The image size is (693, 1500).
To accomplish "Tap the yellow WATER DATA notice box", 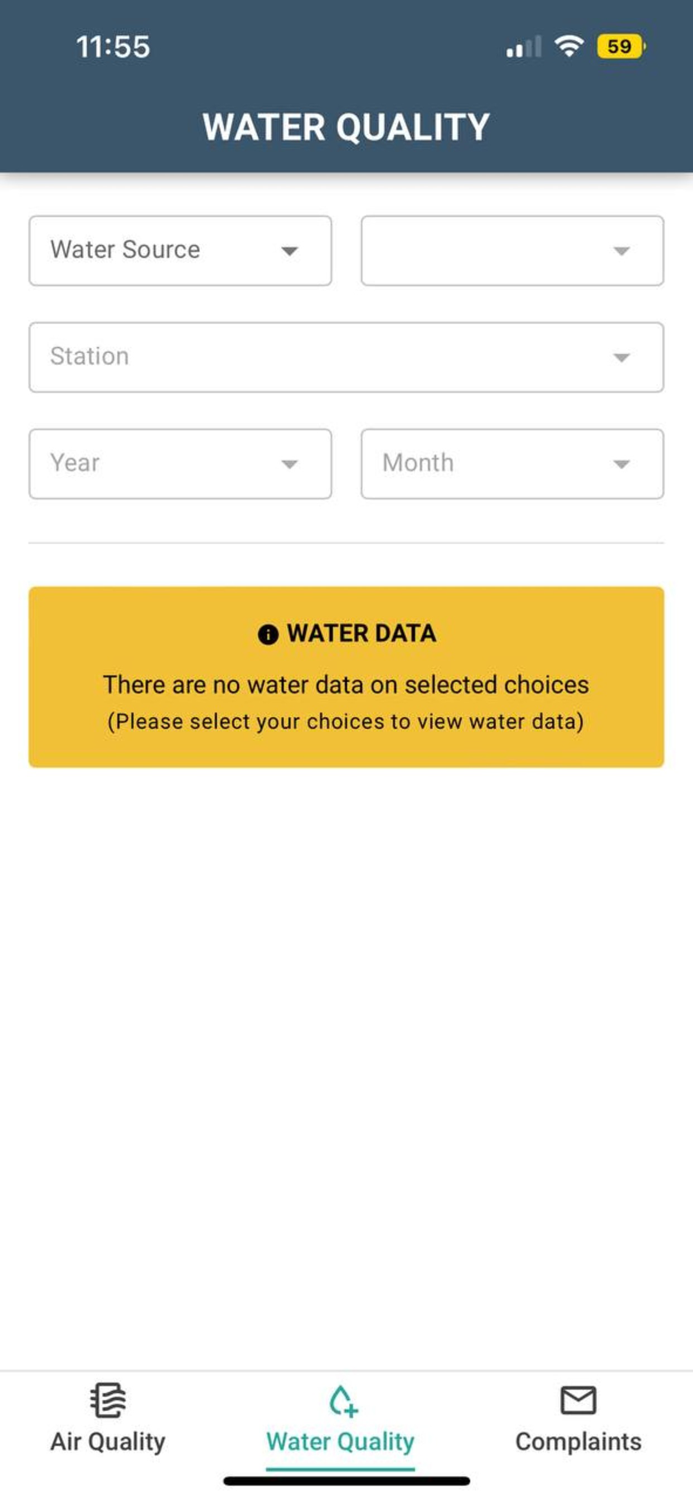I will pos(346,676).
